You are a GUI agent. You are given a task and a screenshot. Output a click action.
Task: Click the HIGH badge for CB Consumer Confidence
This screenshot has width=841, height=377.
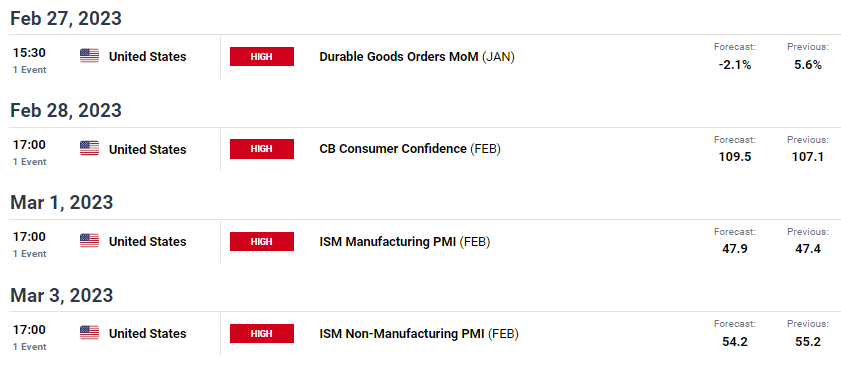[262, 149]
